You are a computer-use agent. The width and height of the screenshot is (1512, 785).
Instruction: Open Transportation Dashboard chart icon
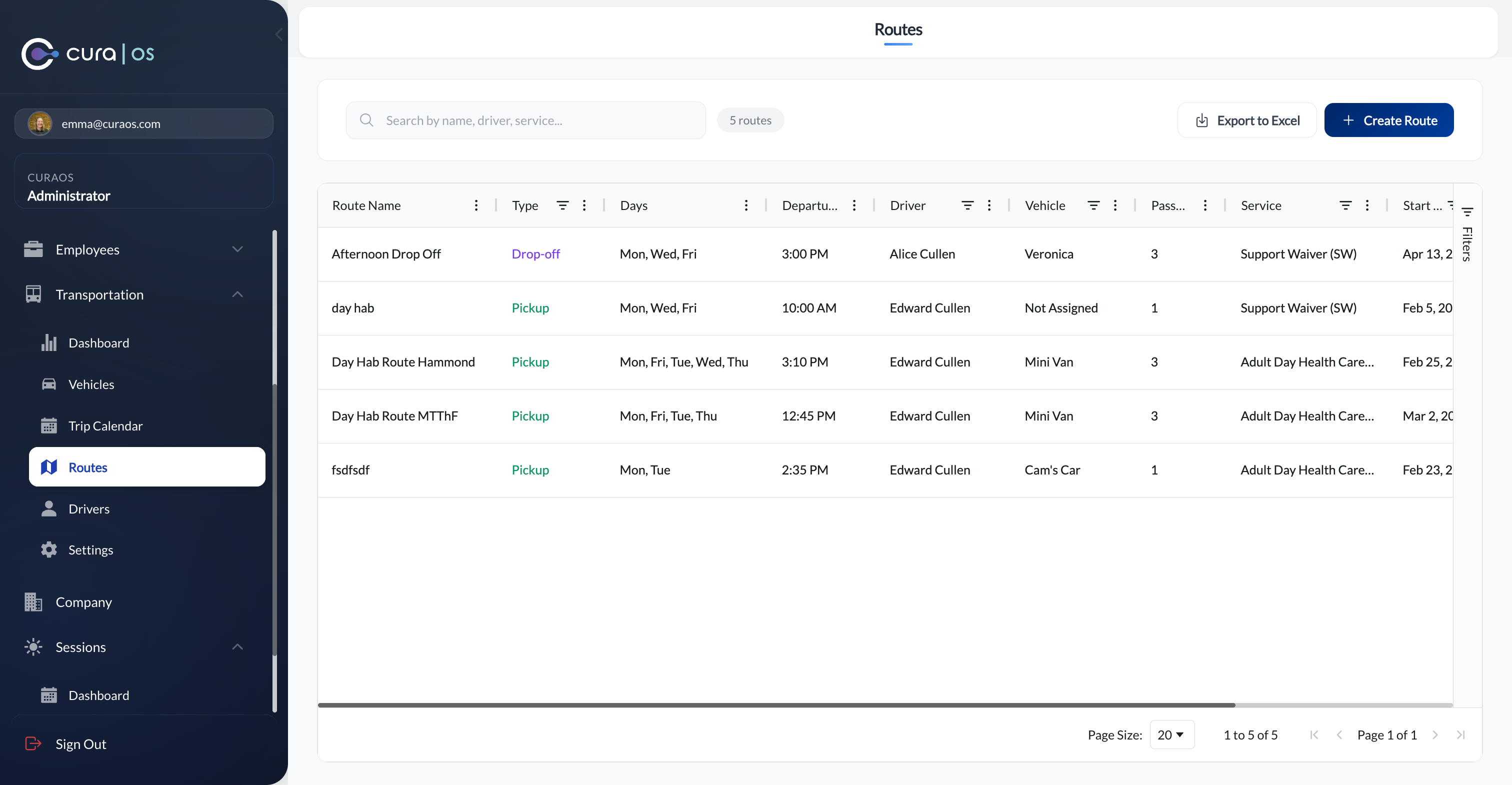tap(48, 343)
